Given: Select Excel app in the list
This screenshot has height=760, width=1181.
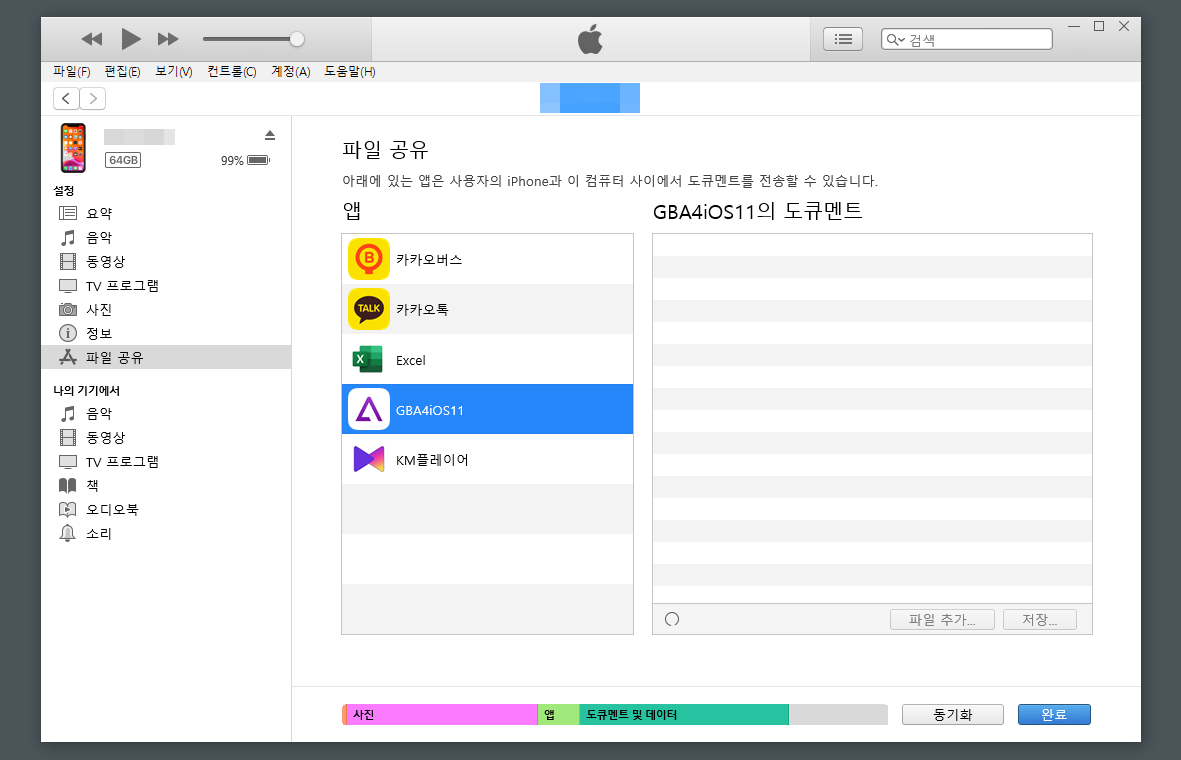Looking at the screenshot, I should 487,359.
